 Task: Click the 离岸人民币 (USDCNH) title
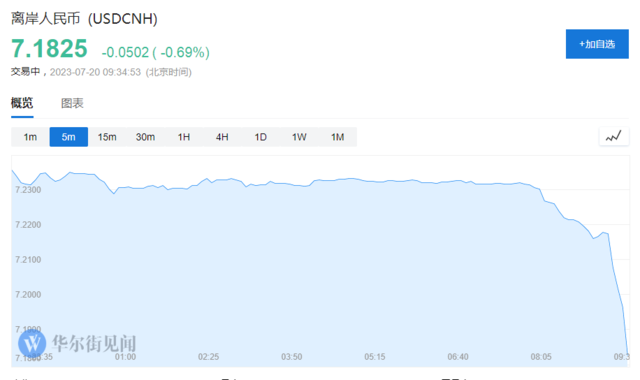click(x=84, y=18)
